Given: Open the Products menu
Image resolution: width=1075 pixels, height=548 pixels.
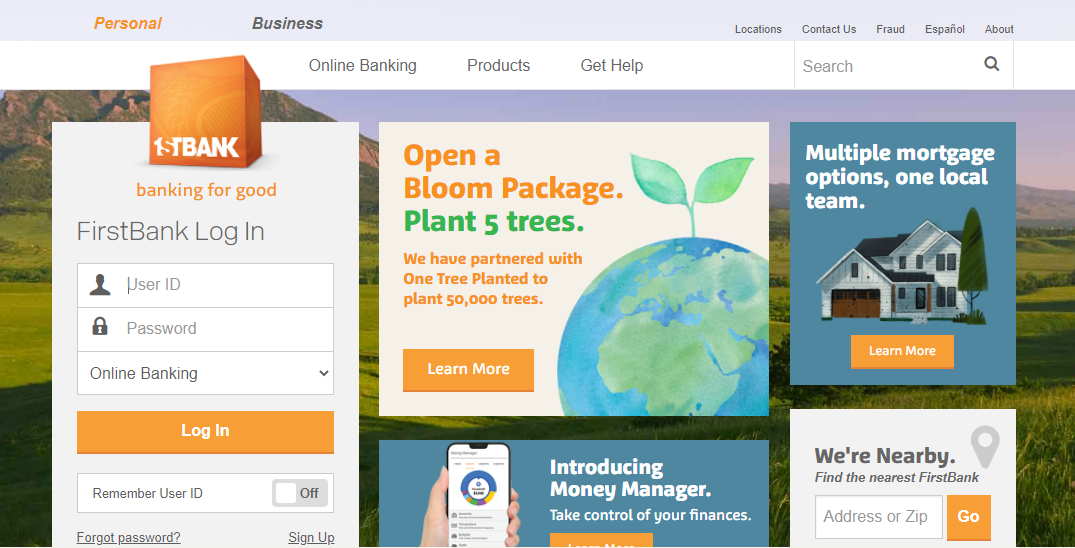Looking at the screenshot, I should 498,66.
